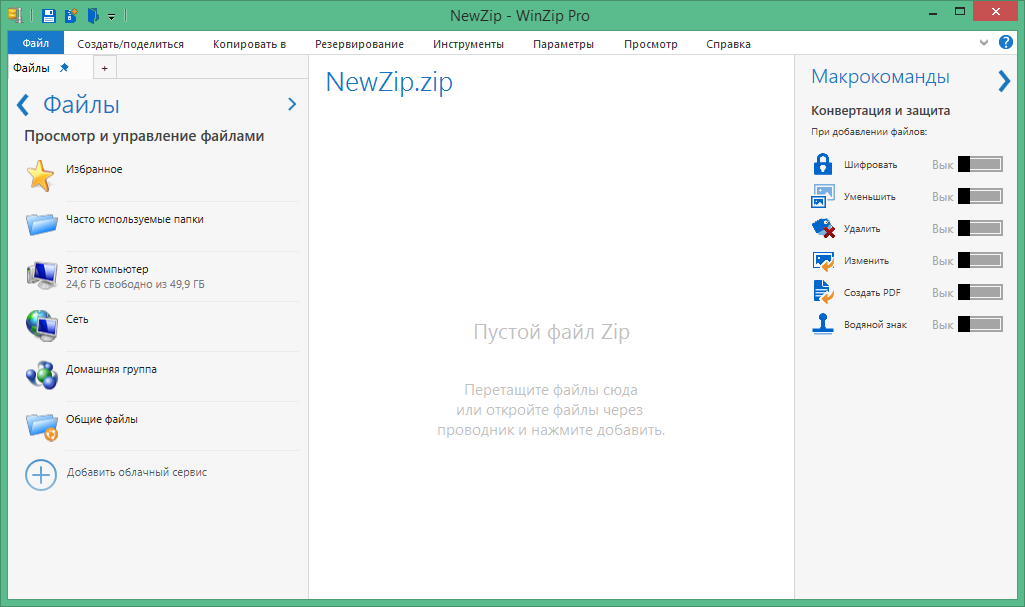This screenshot has height=607, width=1025.
Task: Click the back chevron beside Файлы heading
Action: click(x=23, y=105)
